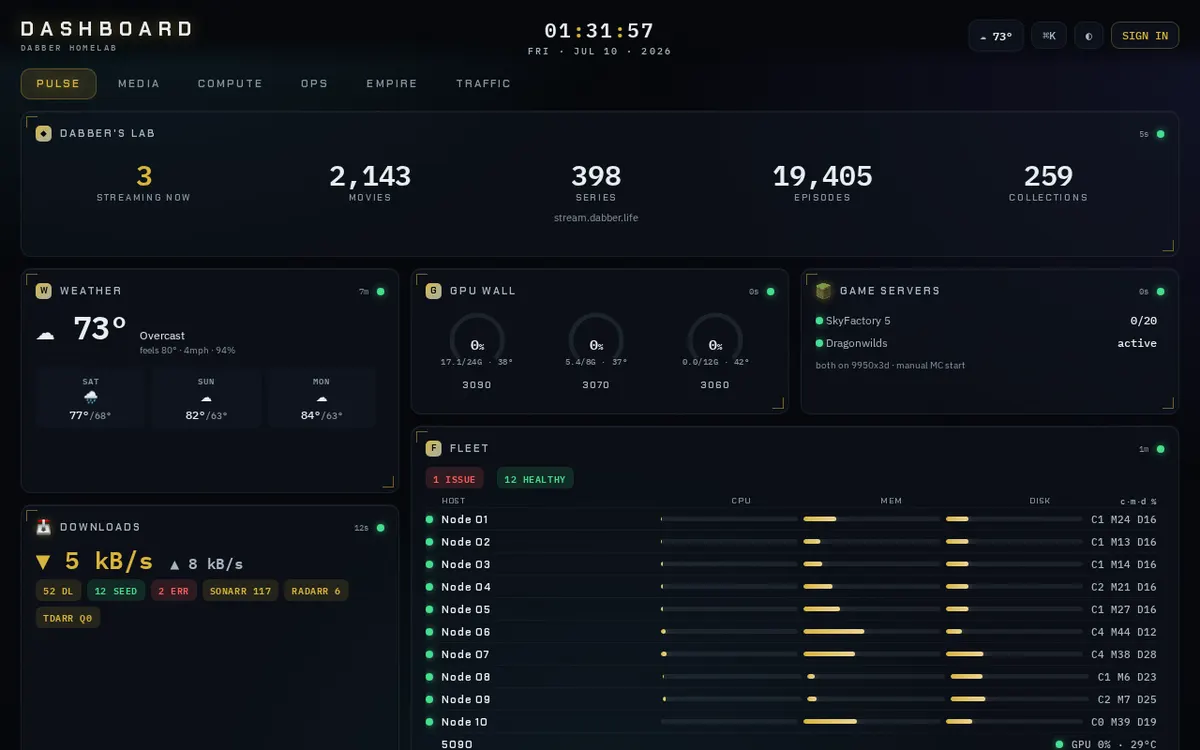Click the upload speed 8 kB/s readout
This screenshot has width=1200, height=750.
(x=206, y=564)
